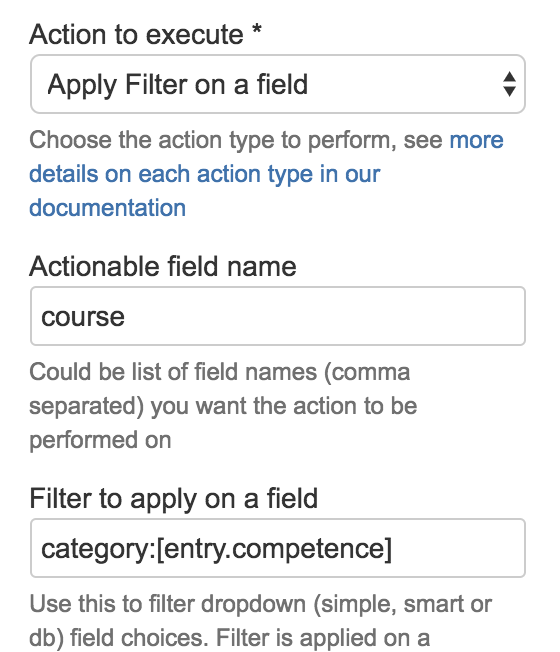Click the 'Filter to apply on a field' label

tap(173, 498)
